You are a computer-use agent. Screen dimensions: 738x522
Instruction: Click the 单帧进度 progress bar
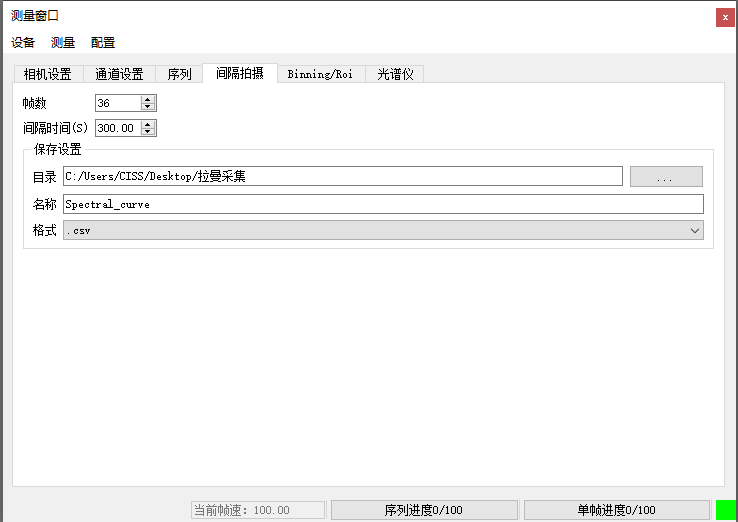point(617,510)
